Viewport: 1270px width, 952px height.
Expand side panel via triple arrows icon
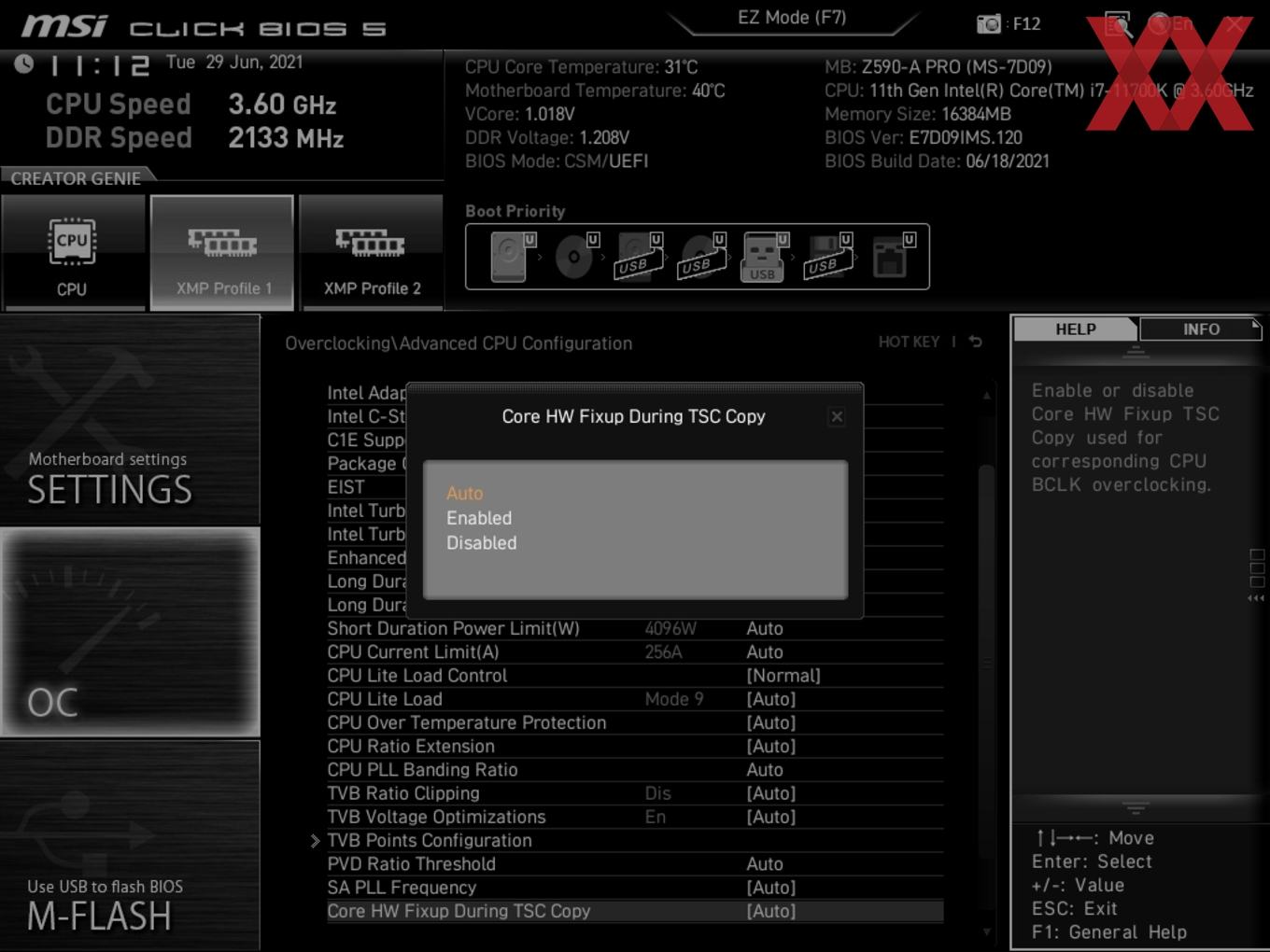[1257, 598]
